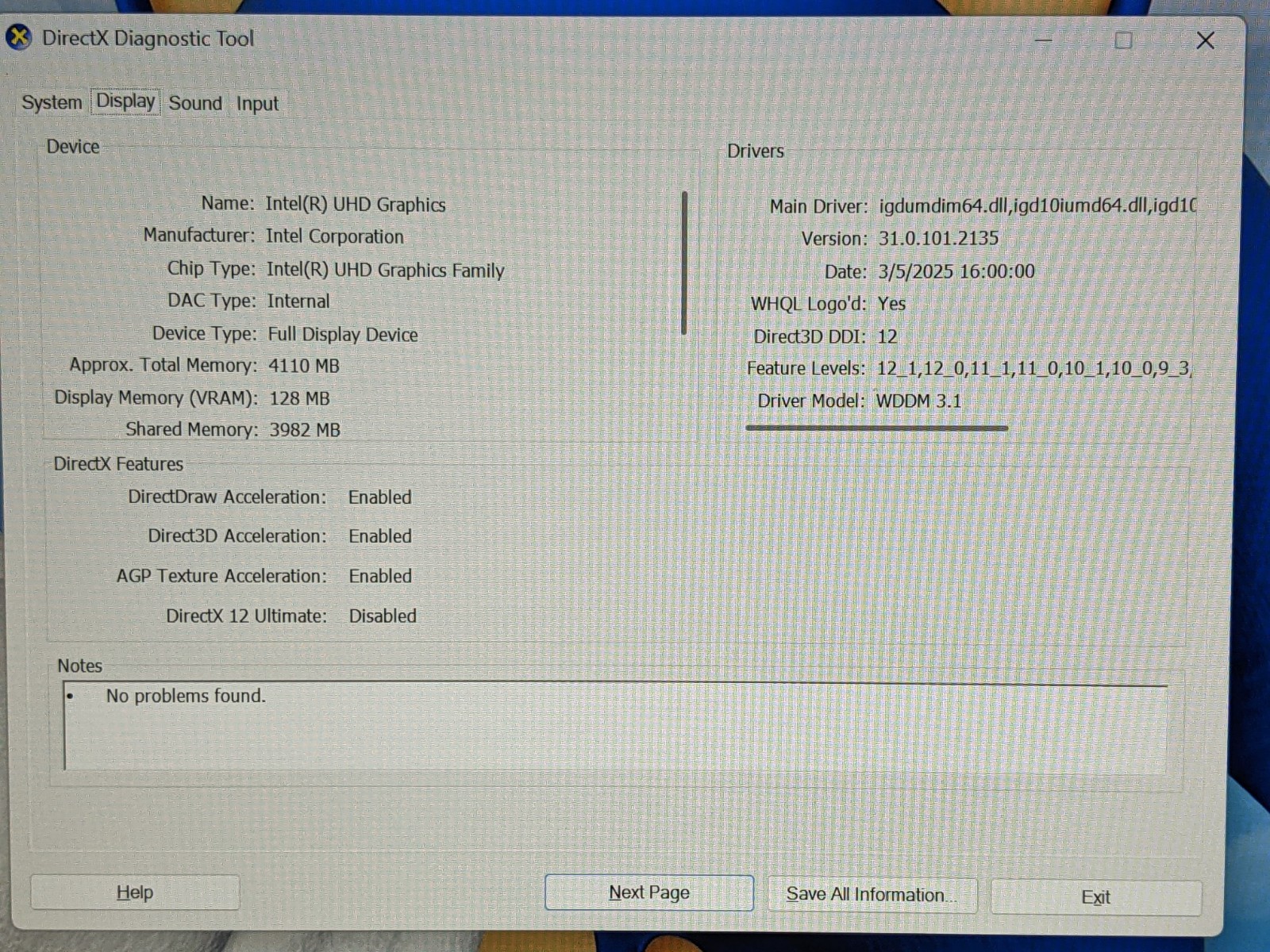This screenshot has width=1270, height=952.
Task: Select shared memory value '3982 MB'
Action: click(305, 430)
